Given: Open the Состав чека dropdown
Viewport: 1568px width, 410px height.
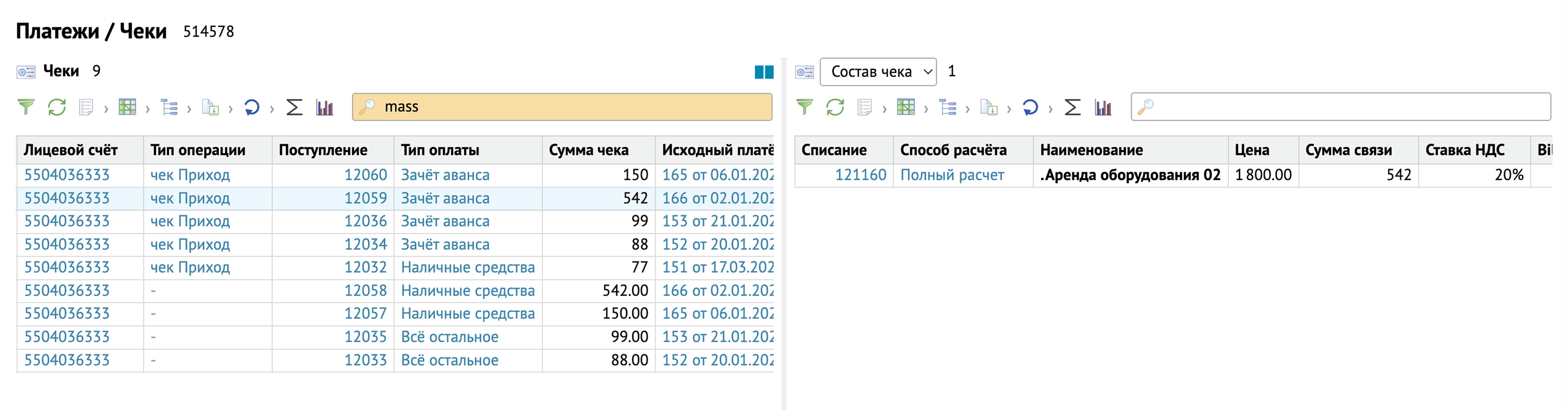Looking at the screenshot, I should [x=878, y=72].
